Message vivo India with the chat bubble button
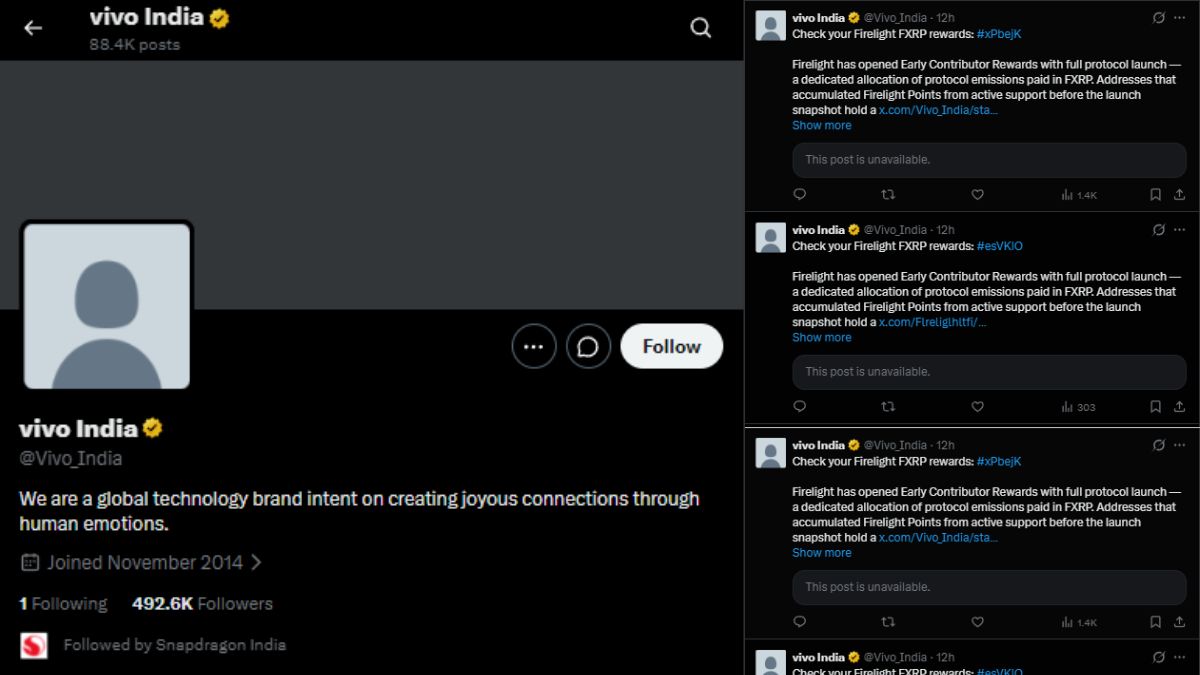The height and width of the screenshot is (675, 1200). point(588,346)
